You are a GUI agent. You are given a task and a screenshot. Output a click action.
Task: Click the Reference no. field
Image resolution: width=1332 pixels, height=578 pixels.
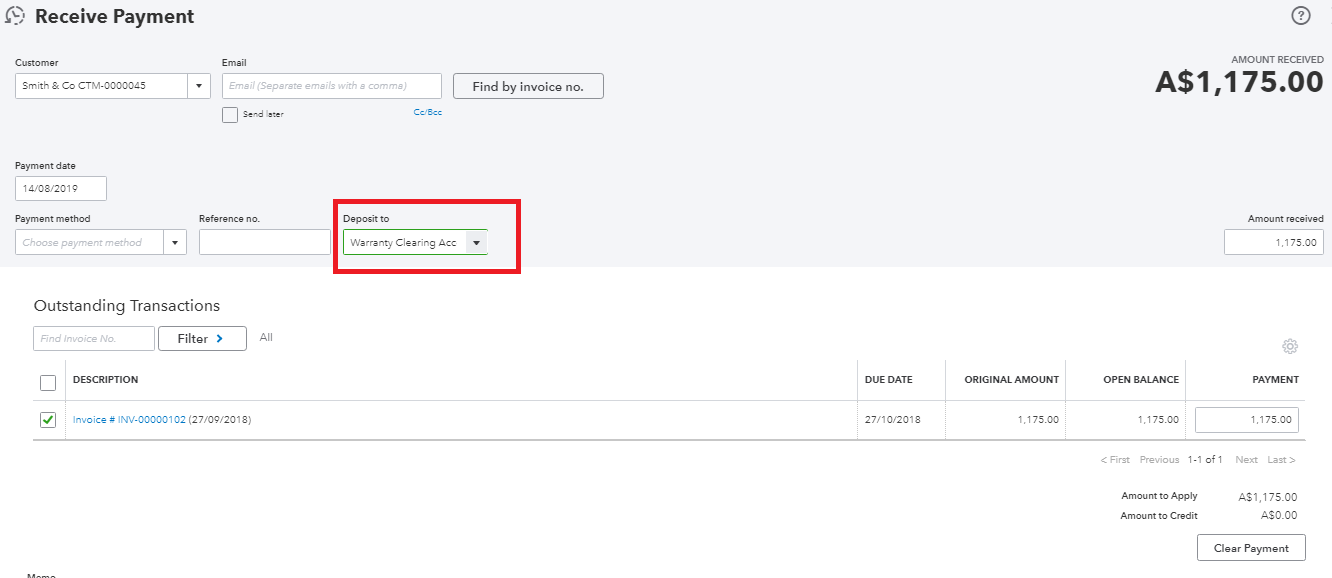coord(265,242)
